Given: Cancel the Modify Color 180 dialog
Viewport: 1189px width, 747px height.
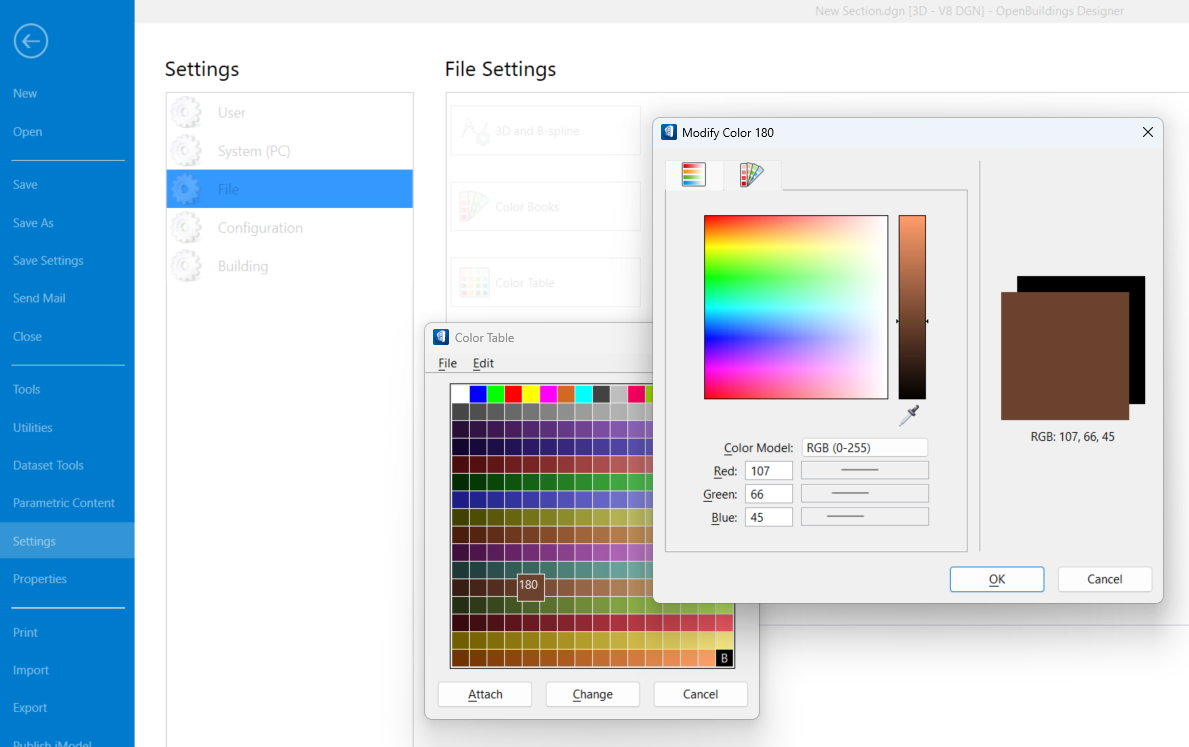Looking at the screenshot, I should pyautogui.click(x=1104, y=579).
